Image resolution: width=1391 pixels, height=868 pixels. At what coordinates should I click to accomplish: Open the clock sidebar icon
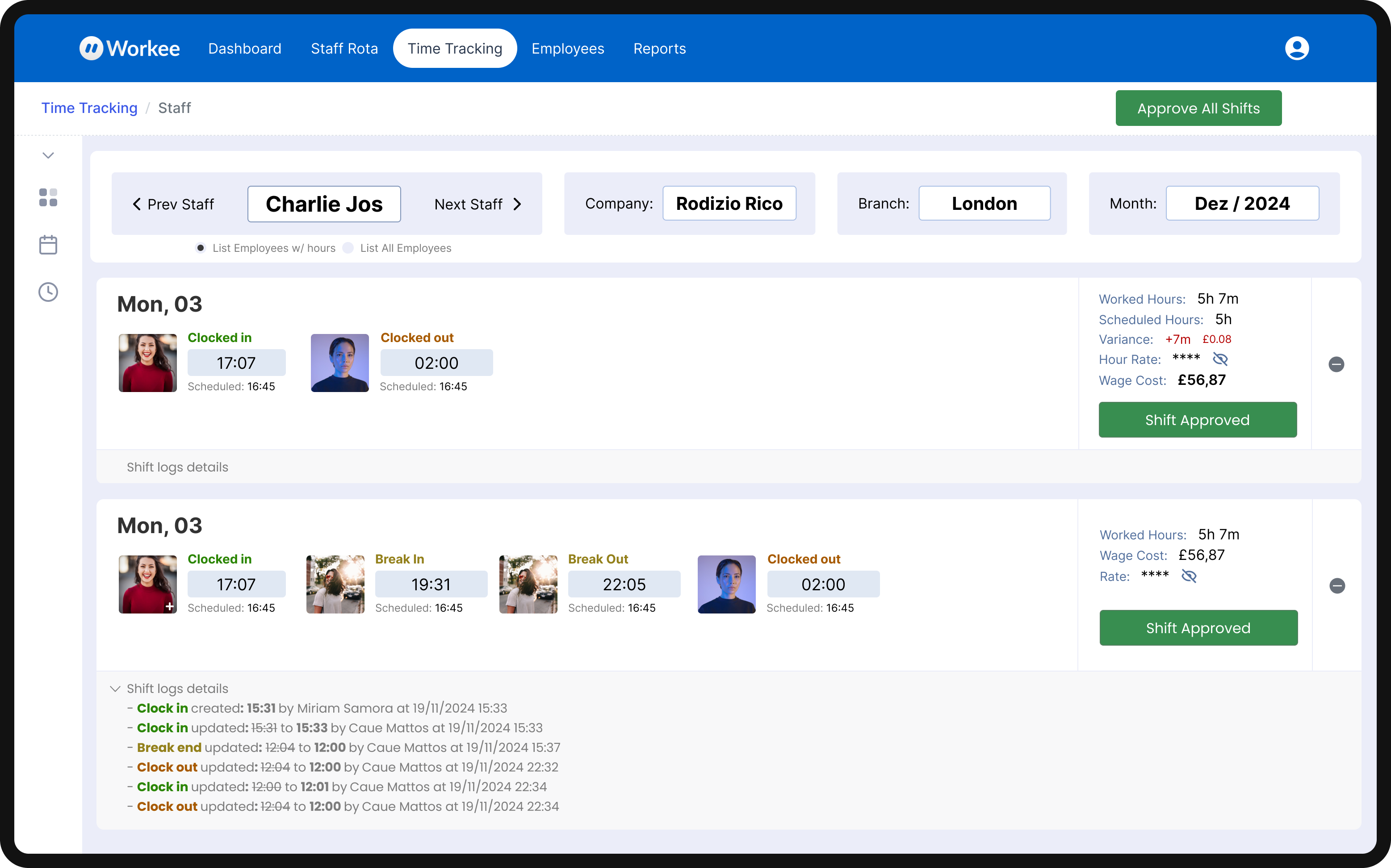[48, 292]
